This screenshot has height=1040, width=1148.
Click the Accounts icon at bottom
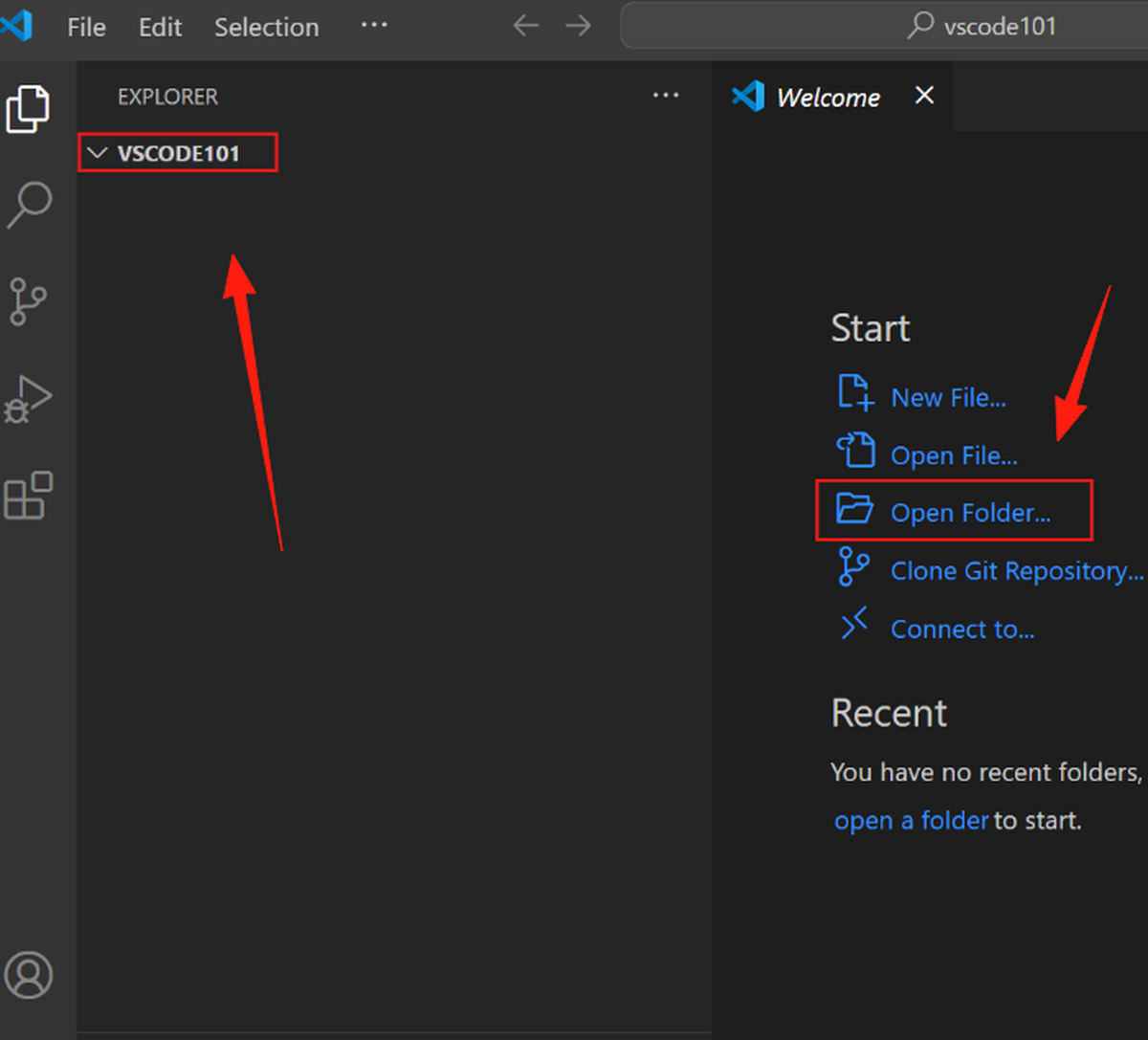click(30, 975)
